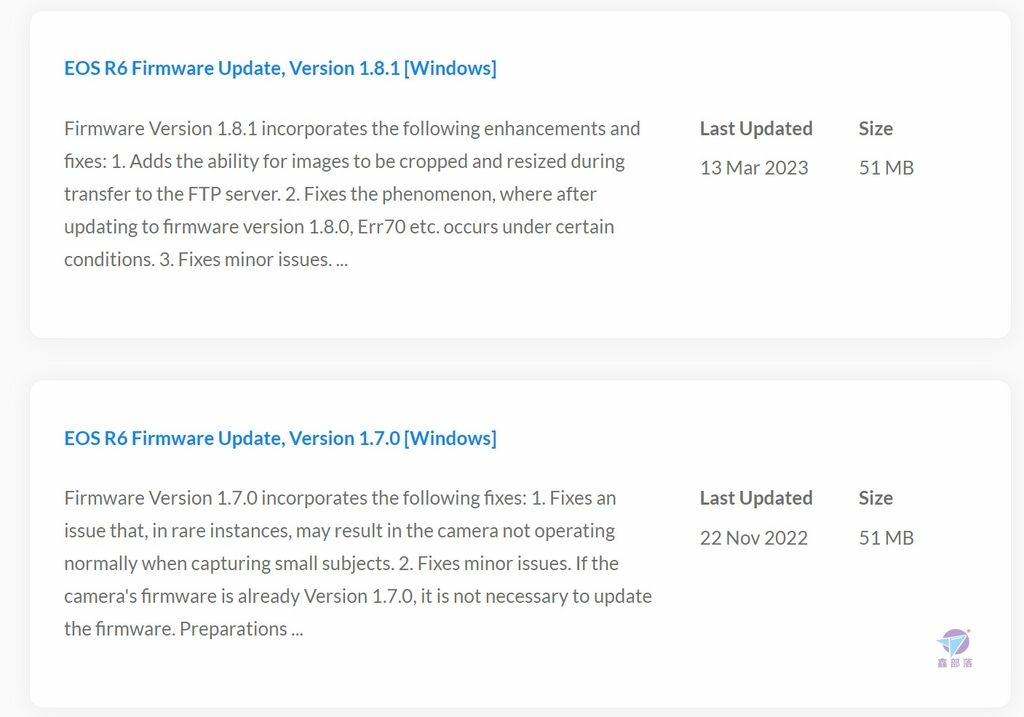1024x717 pixels.
Task: Click '[Windows]' in the 1.8.1 title
Action: tap(451, 68)
